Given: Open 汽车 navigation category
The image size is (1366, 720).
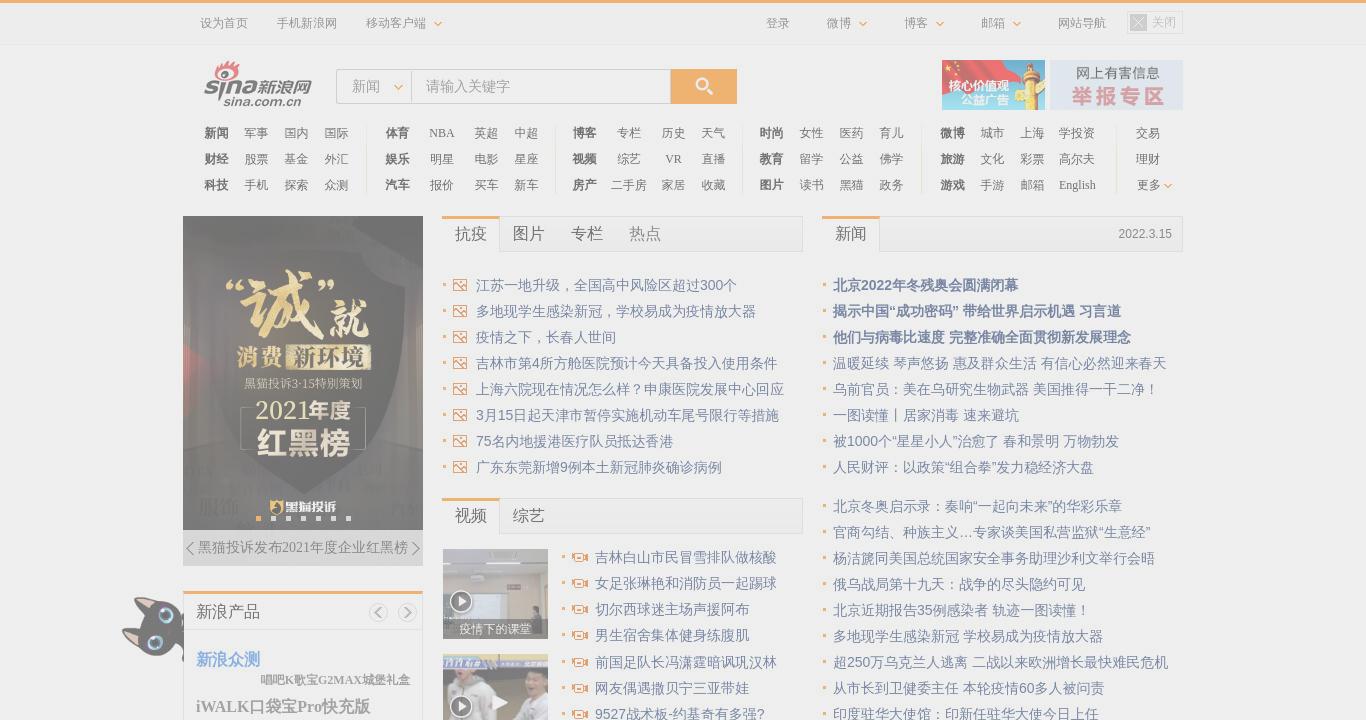Looking at the screenshot, I should (x=397, y=185).
